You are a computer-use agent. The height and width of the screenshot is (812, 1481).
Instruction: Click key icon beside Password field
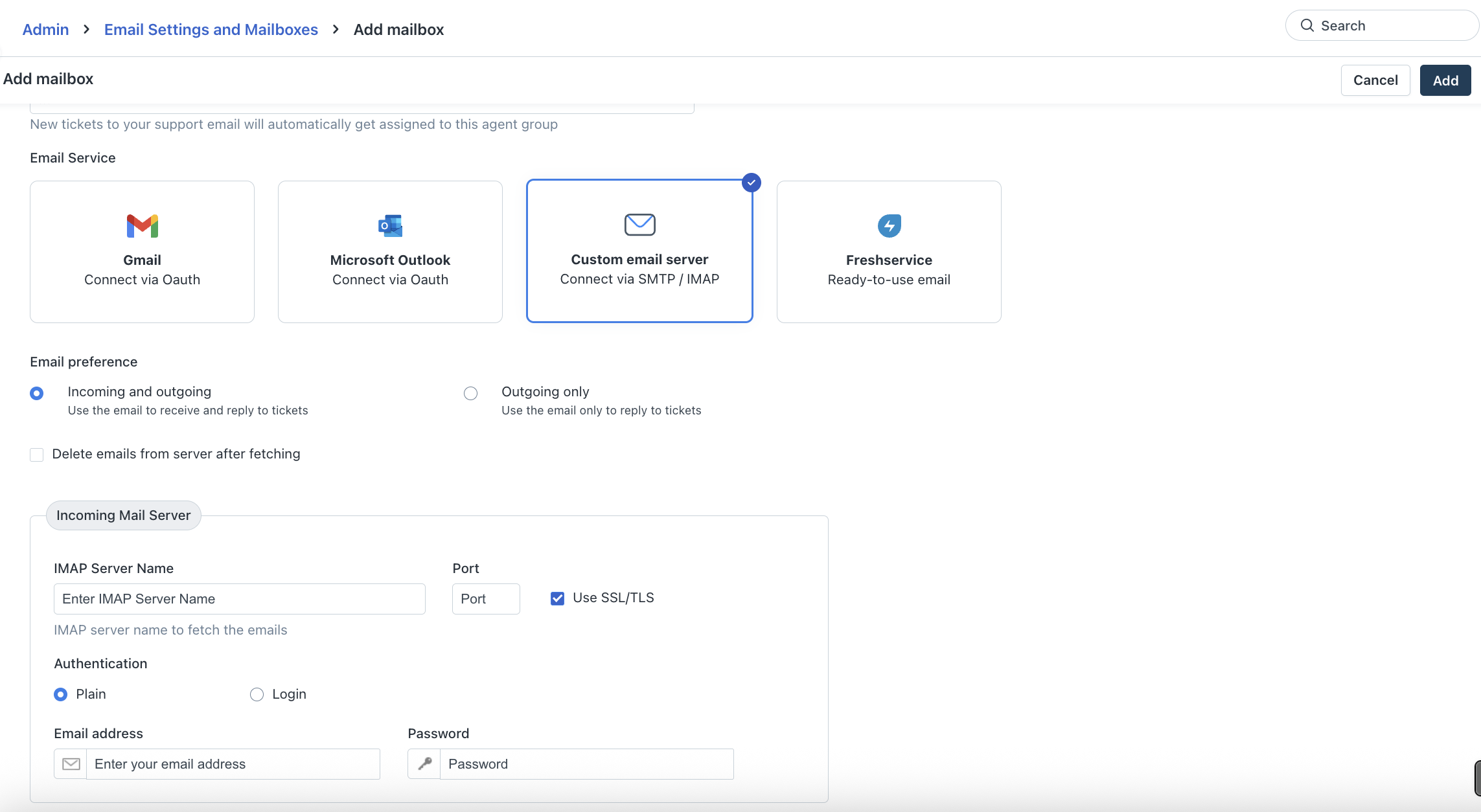tap(424, 764)
